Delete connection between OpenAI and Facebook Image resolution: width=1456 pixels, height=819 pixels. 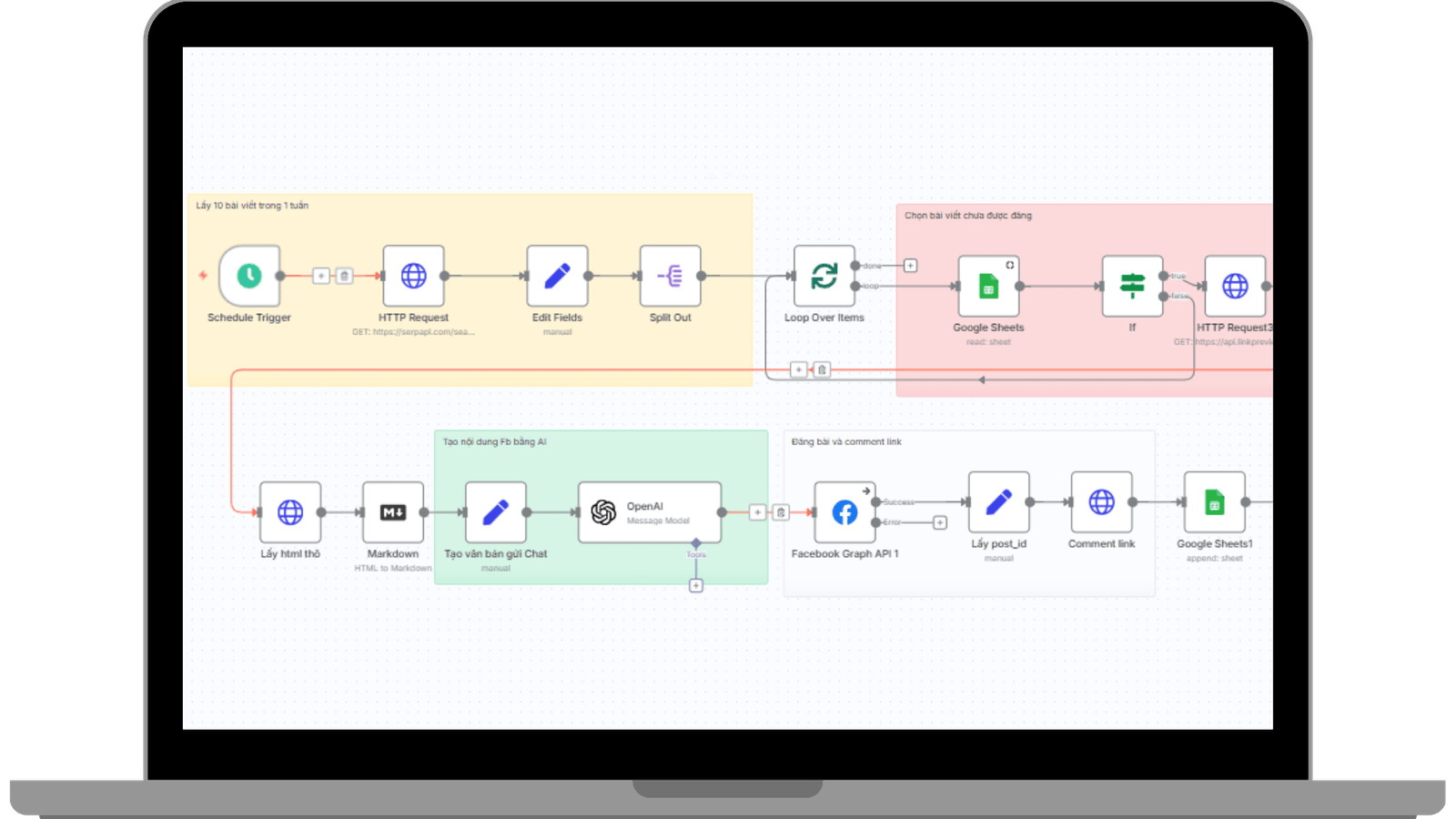781,512
